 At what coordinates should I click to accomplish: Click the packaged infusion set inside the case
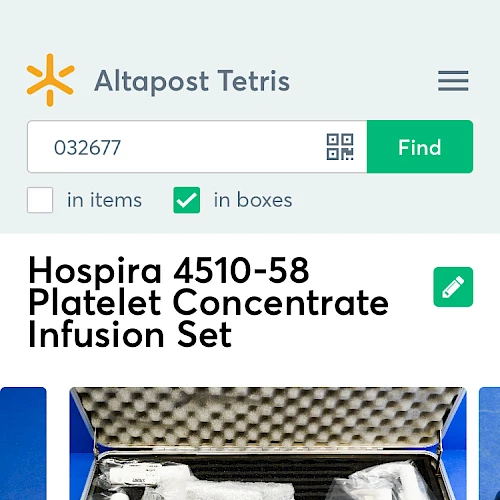click(x=200, y=480)
